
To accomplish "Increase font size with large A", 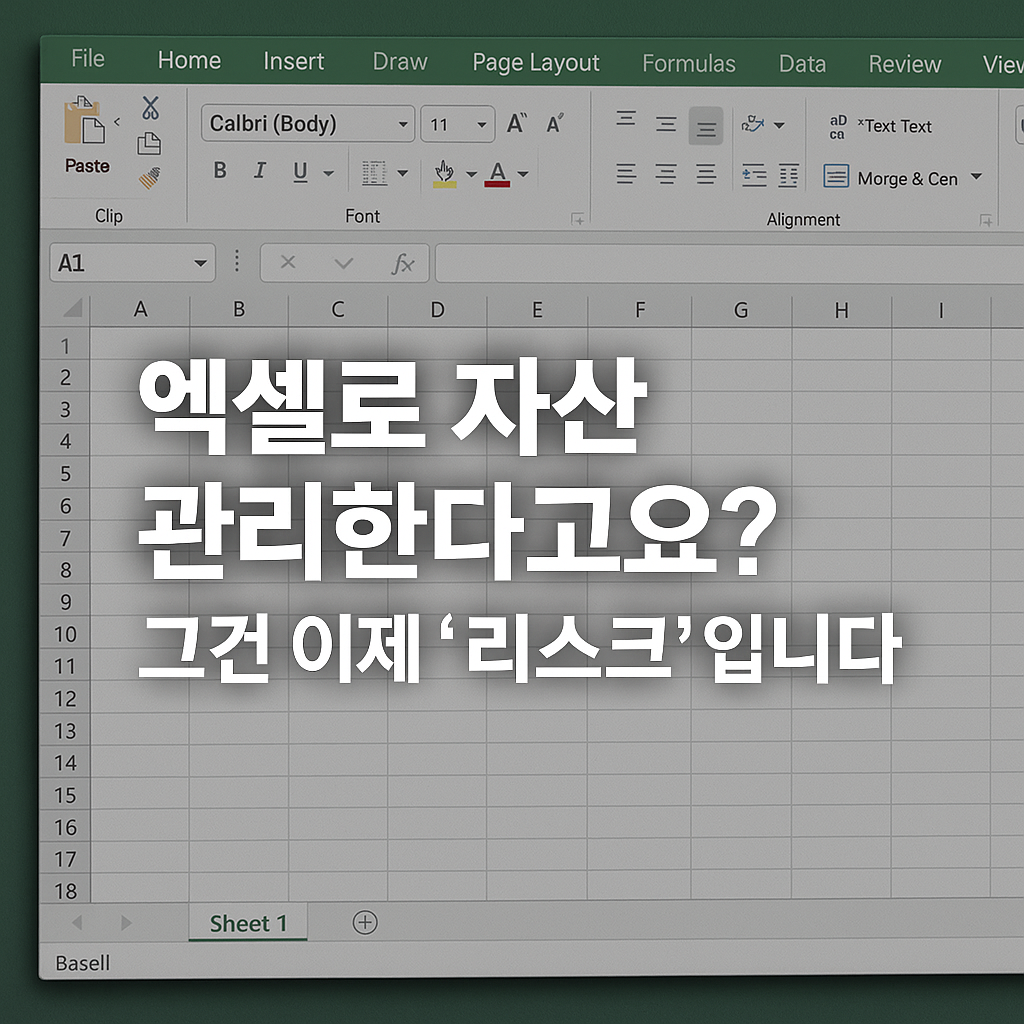I will [517, 123].
